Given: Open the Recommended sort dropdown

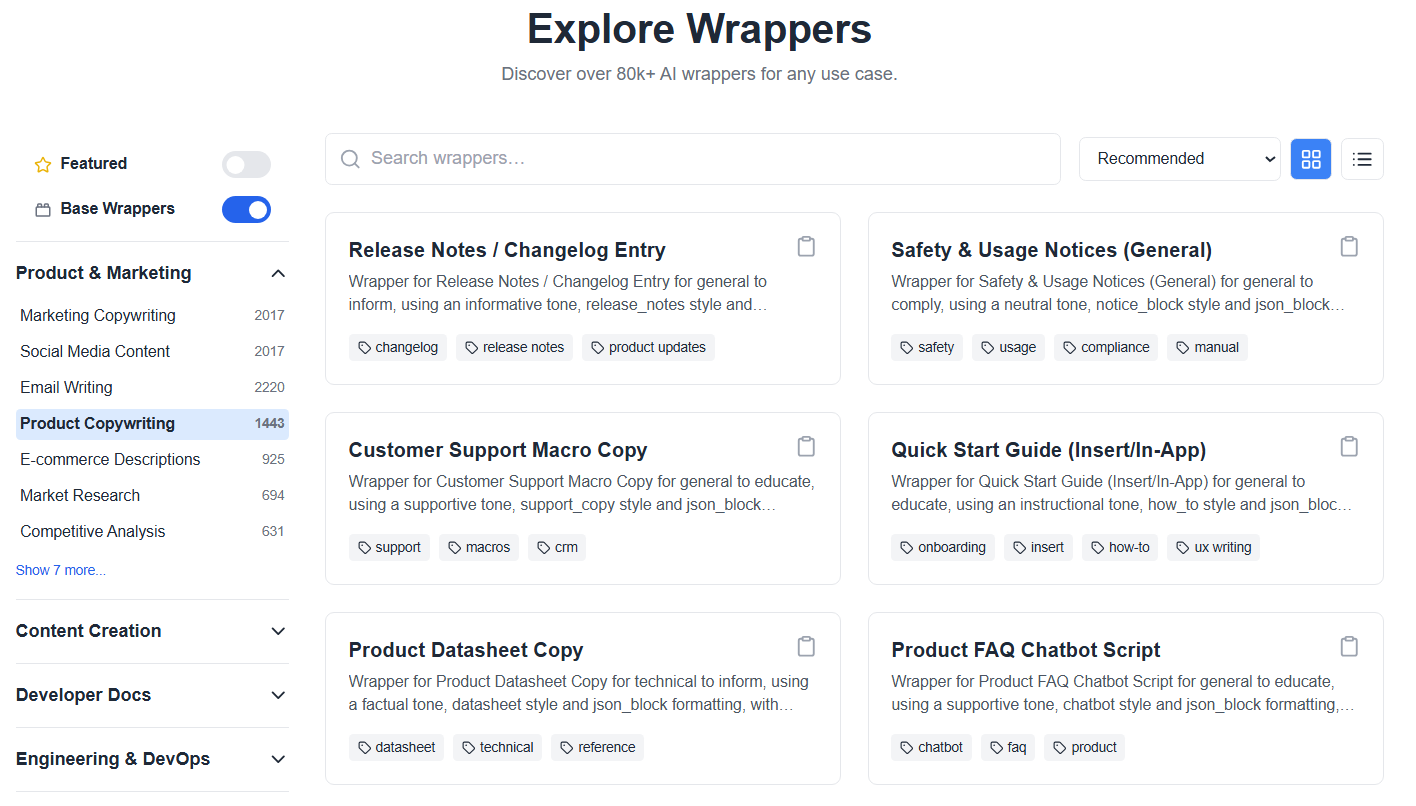Looking at the screenshot, I should (x=1180, y=158).
